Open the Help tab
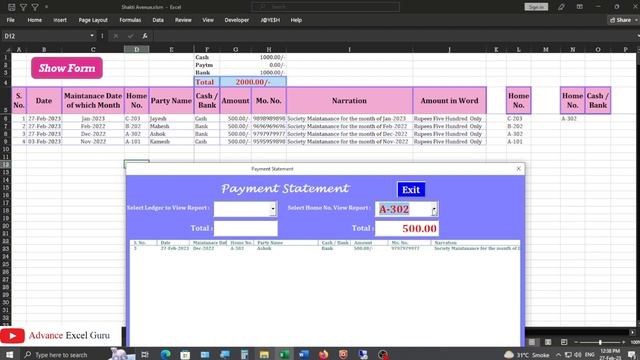Image resolution: width=640 pixels, height=360 pixels. pyautogui.click(x=296, y=20)
